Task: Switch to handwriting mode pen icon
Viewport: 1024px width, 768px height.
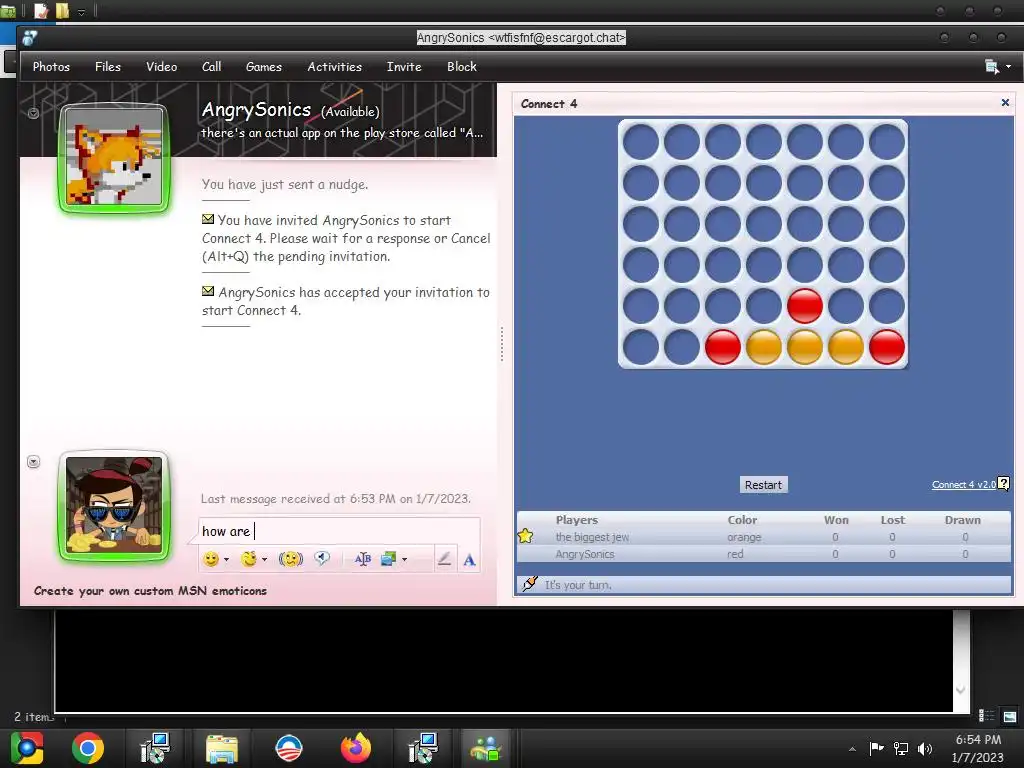Action: click(444, 559)
